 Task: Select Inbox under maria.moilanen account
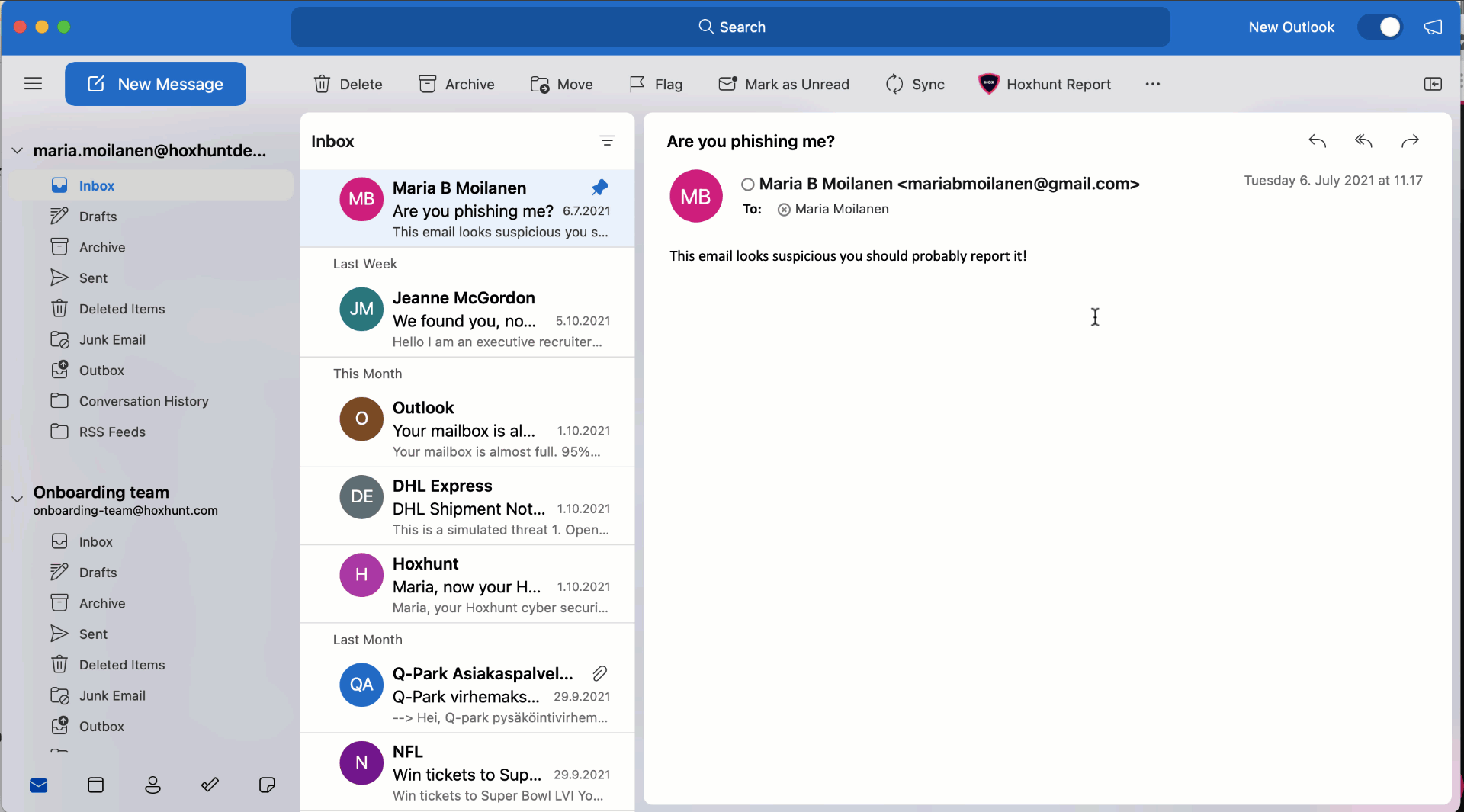[x=151, y=185]
